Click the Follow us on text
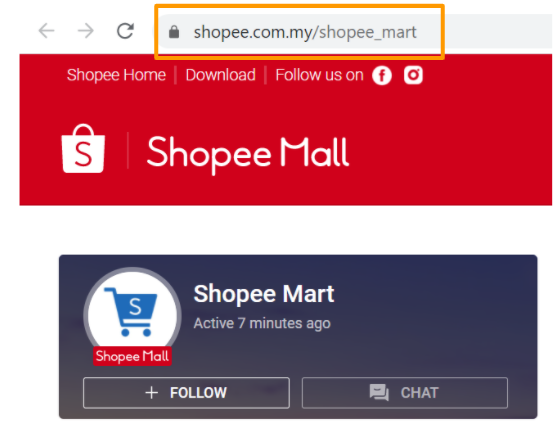Image resolution: width=560 pixels, height=433 pixels. pyautogui.click(x=319, y=75)
